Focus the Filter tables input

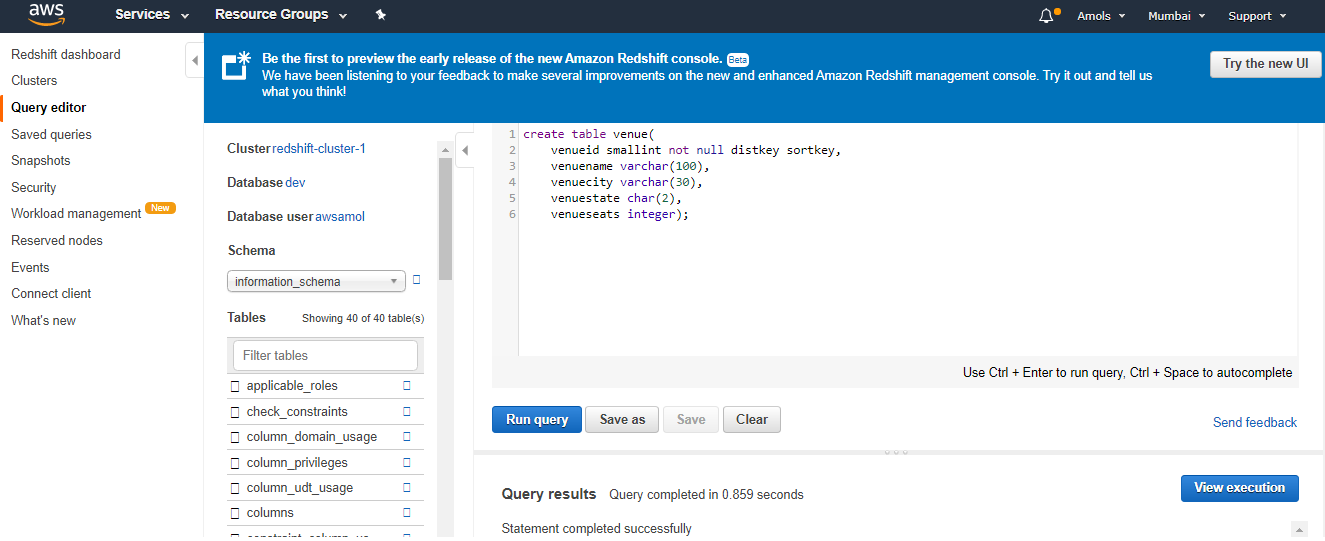point(325,355)
